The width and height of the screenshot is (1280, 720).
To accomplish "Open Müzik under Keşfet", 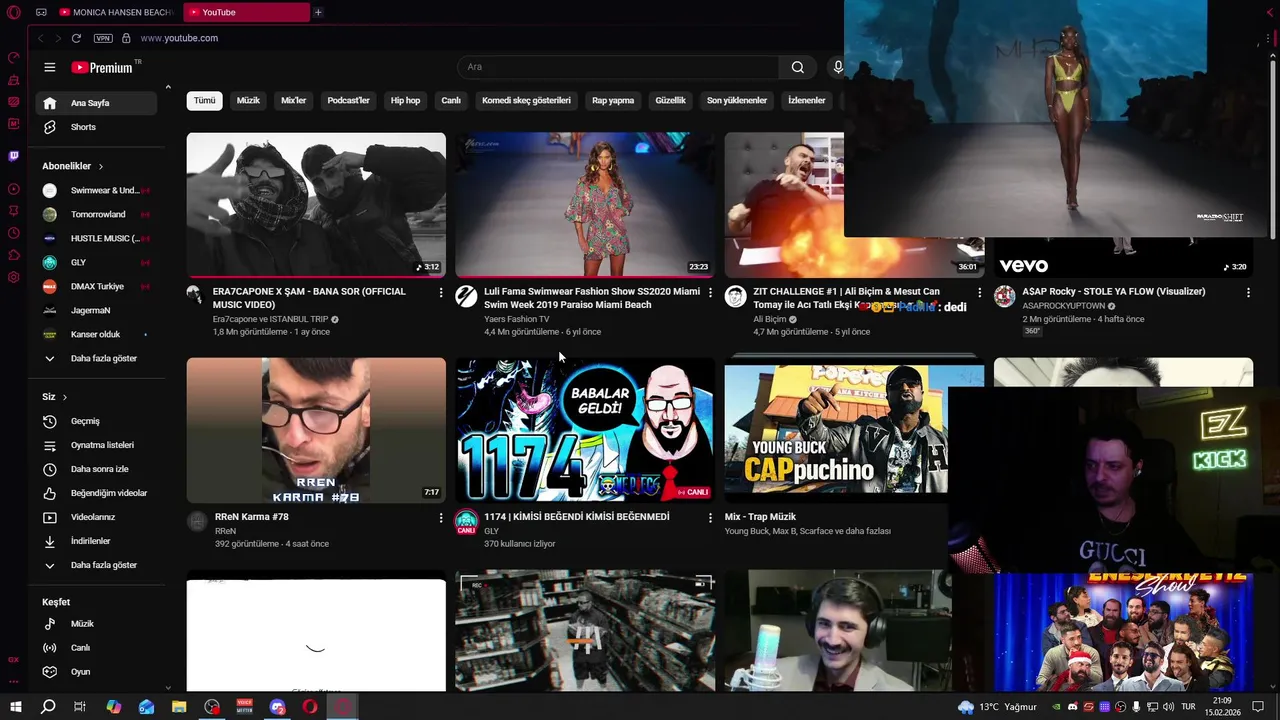I will pos(96,624).
